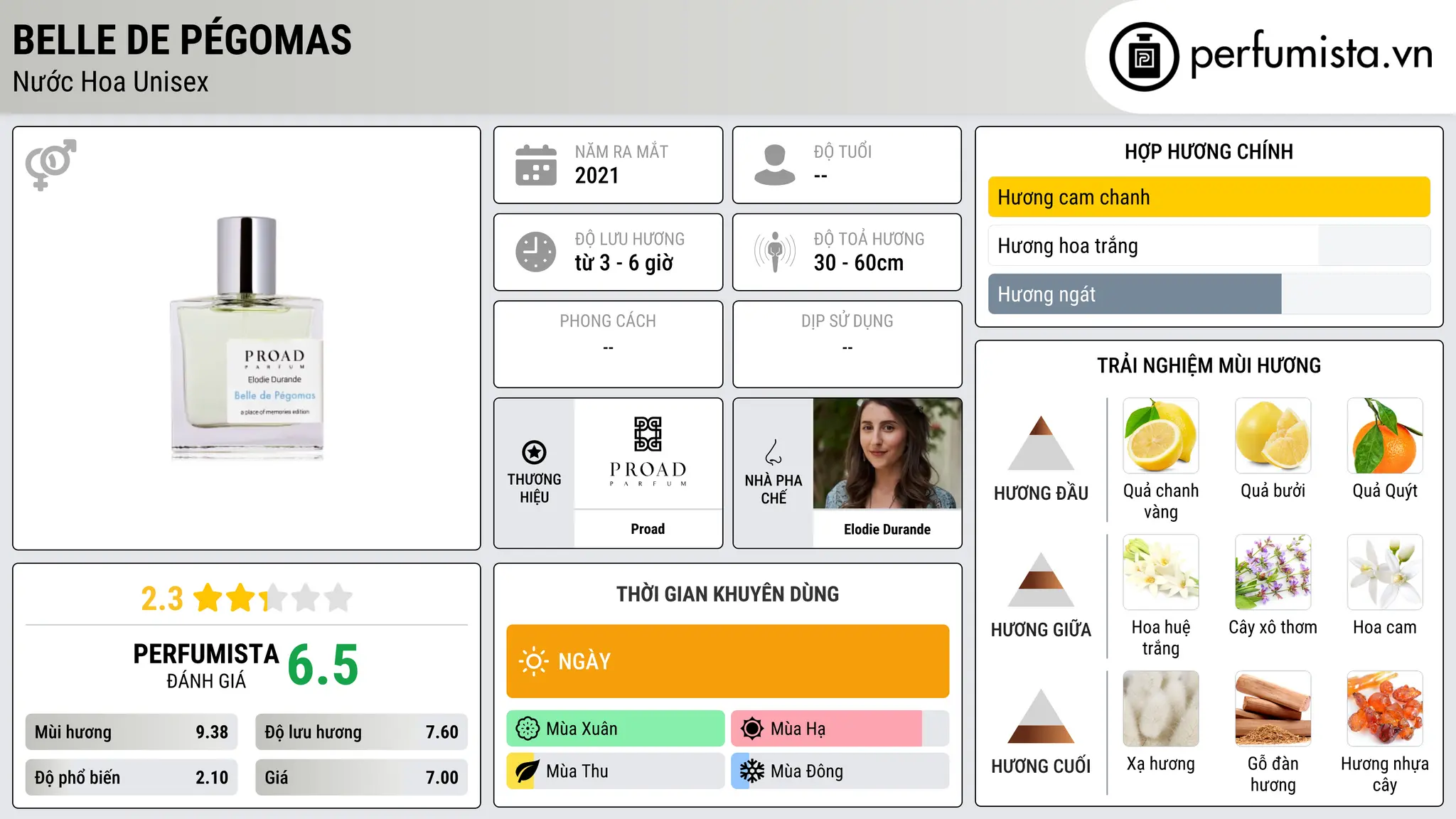The image size is (1456, 819).
Task: Click the HỢP HƯƠNG CHÍNH heading
Action: pos(1209,151)
